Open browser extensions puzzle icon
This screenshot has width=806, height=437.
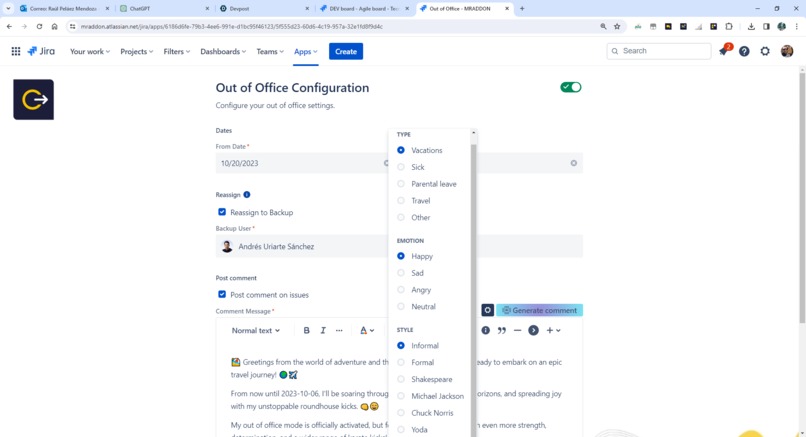click(729, 26)
